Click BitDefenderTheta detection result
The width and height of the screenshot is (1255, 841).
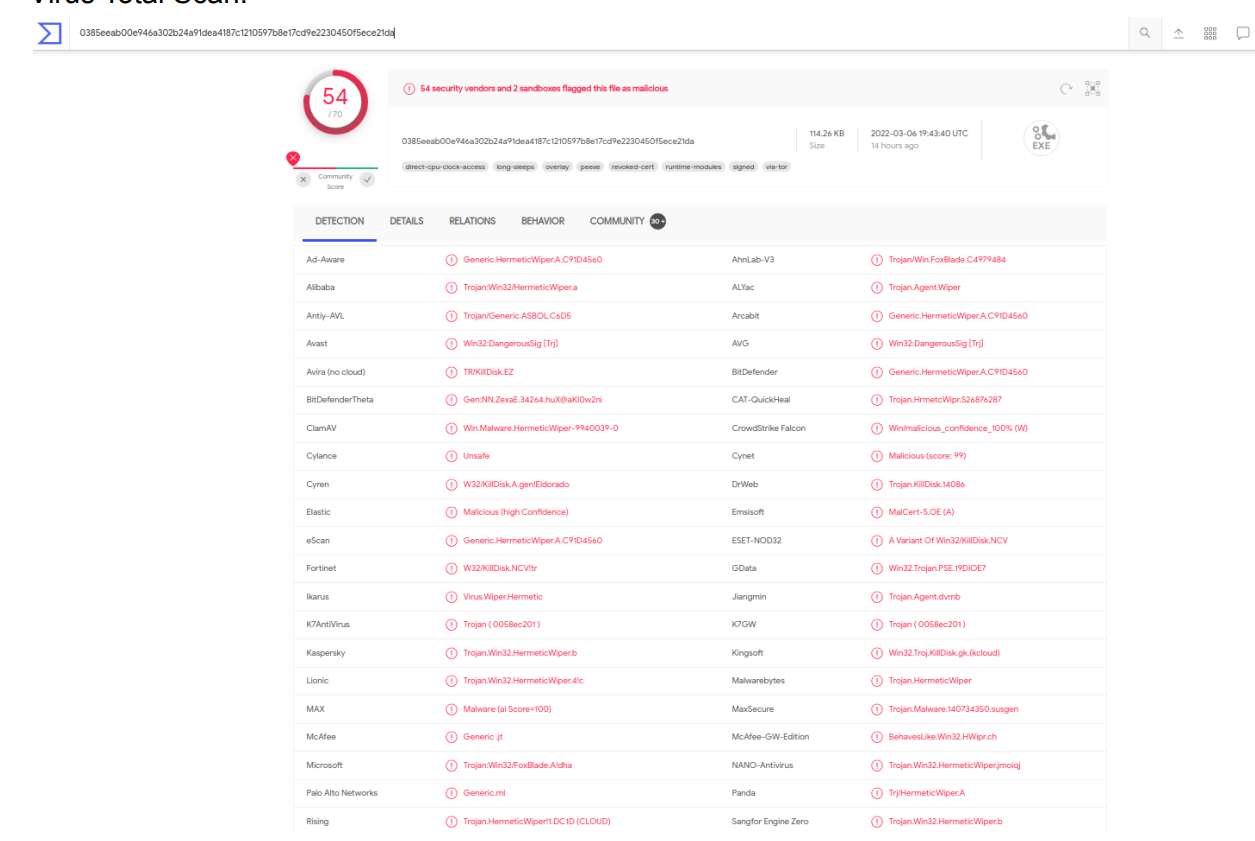[532, 400]
